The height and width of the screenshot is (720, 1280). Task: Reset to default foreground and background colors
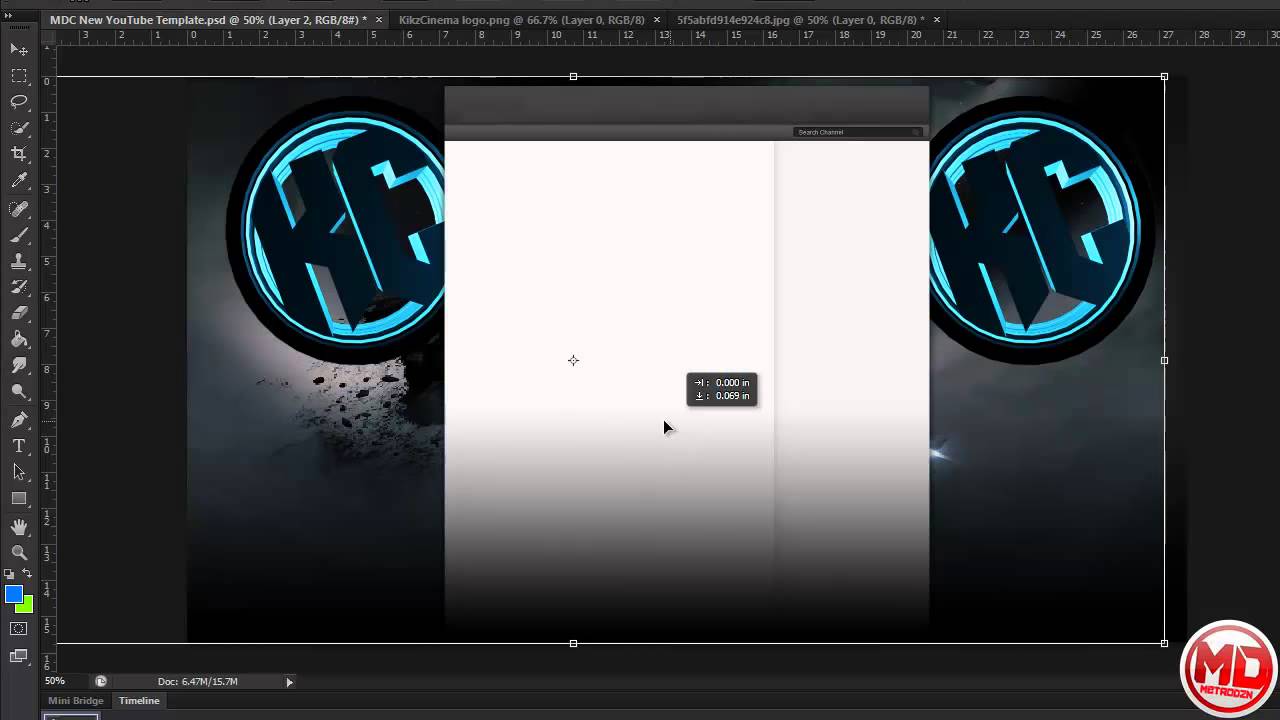pos(10,574)
